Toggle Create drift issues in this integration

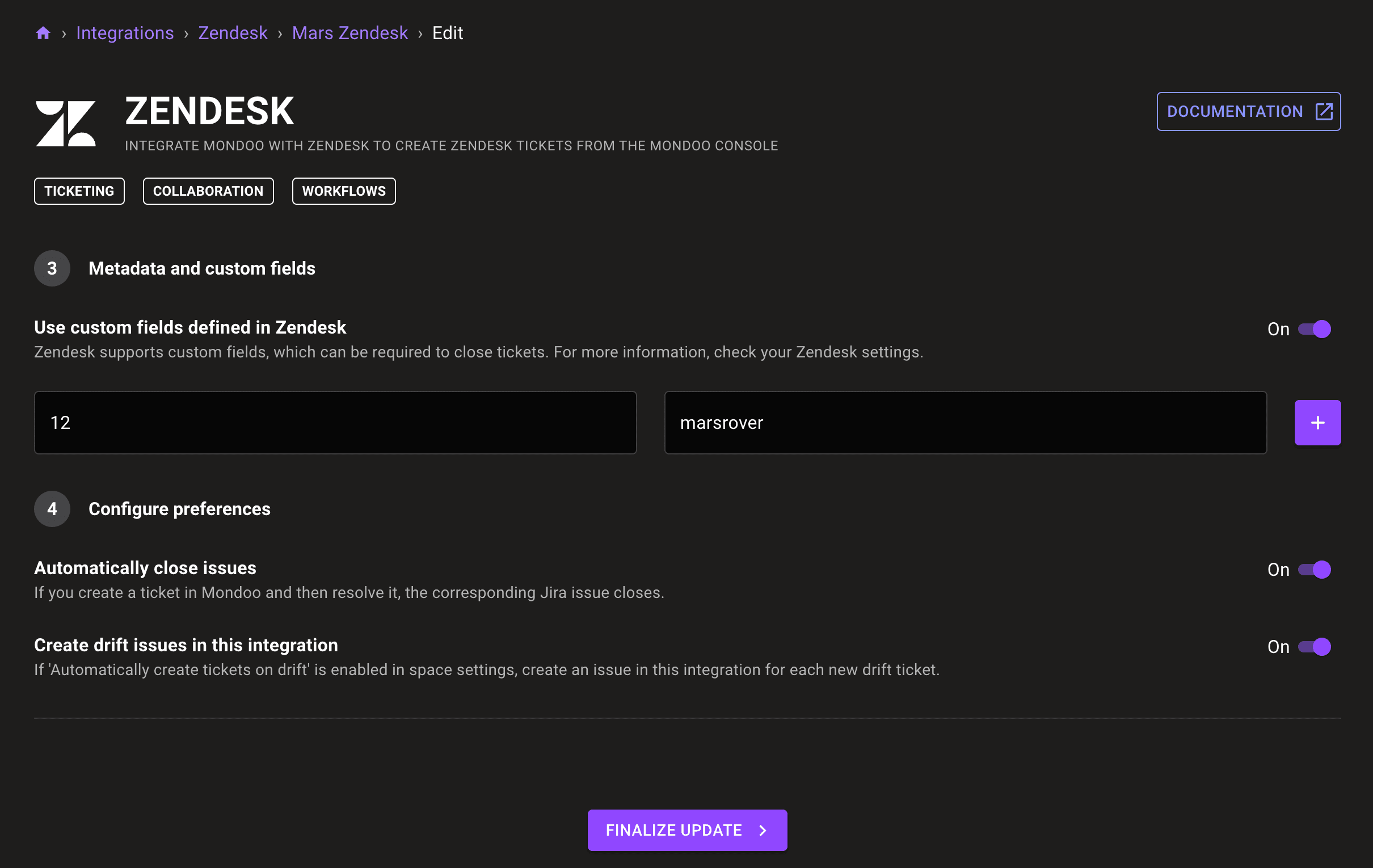(x=1315, y=646)
